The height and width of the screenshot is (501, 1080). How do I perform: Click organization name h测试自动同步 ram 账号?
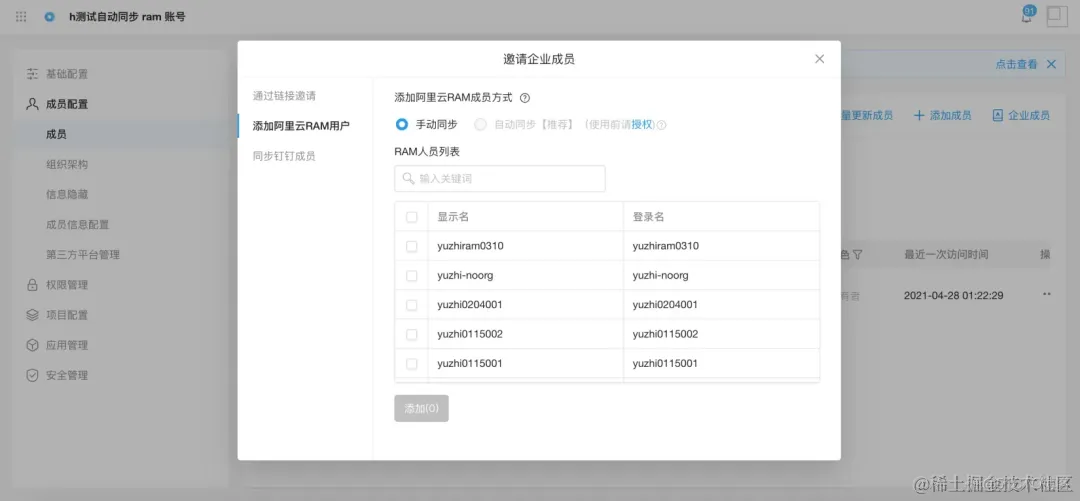127,17
